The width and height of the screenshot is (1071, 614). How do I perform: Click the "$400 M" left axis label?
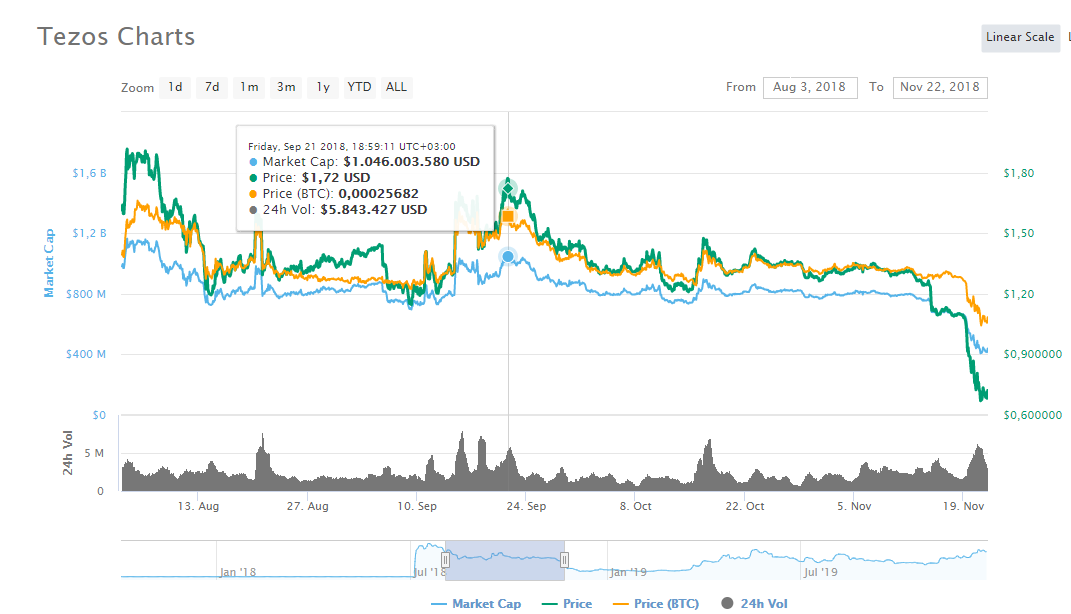pyautogui.click(x=86, y=354)
